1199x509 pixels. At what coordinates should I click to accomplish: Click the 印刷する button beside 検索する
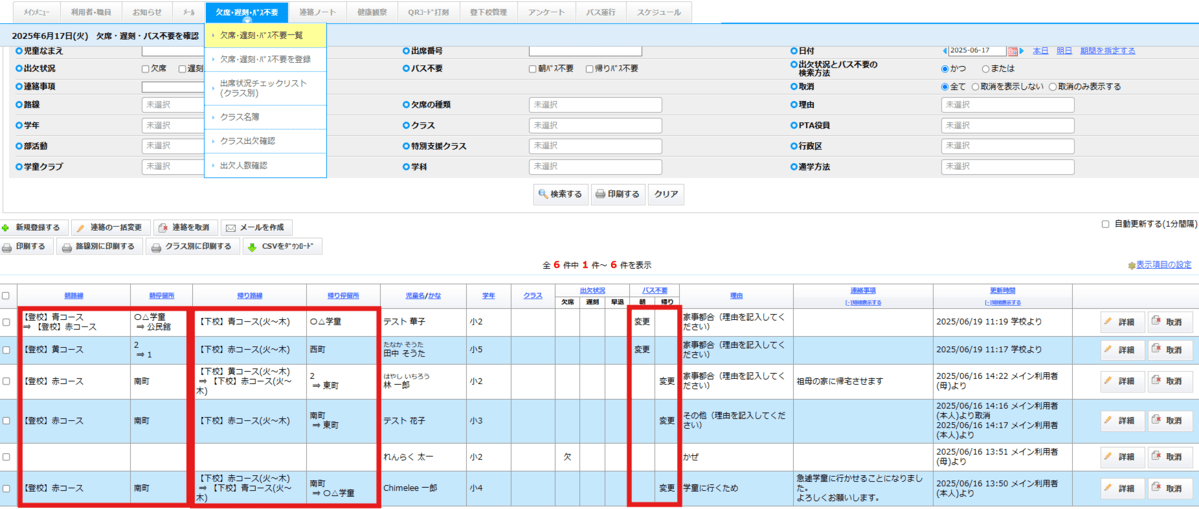click(x=617, y=194)
